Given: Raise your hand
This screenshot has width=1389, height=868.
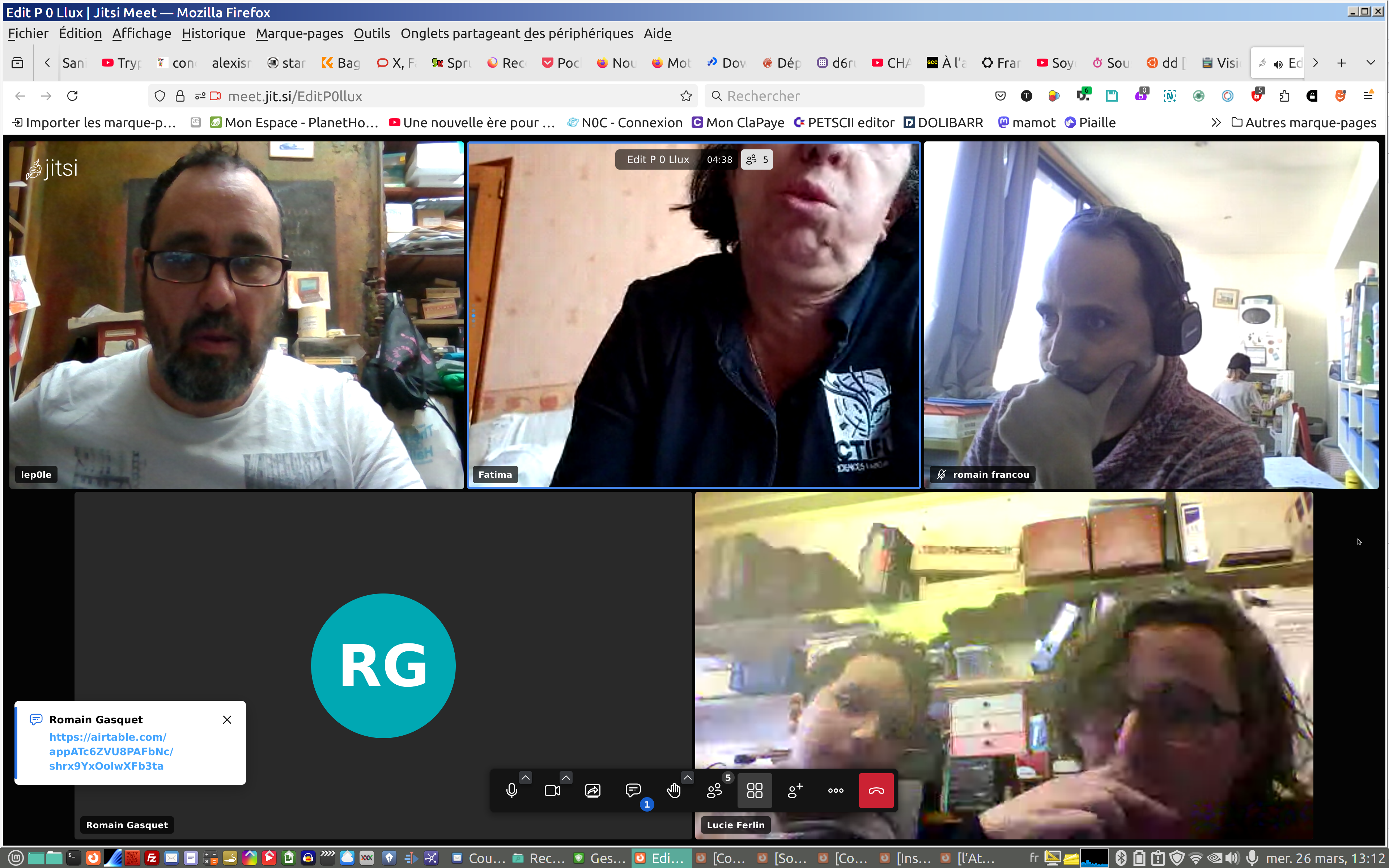Looking at the screenshot, I should point(673,791).
